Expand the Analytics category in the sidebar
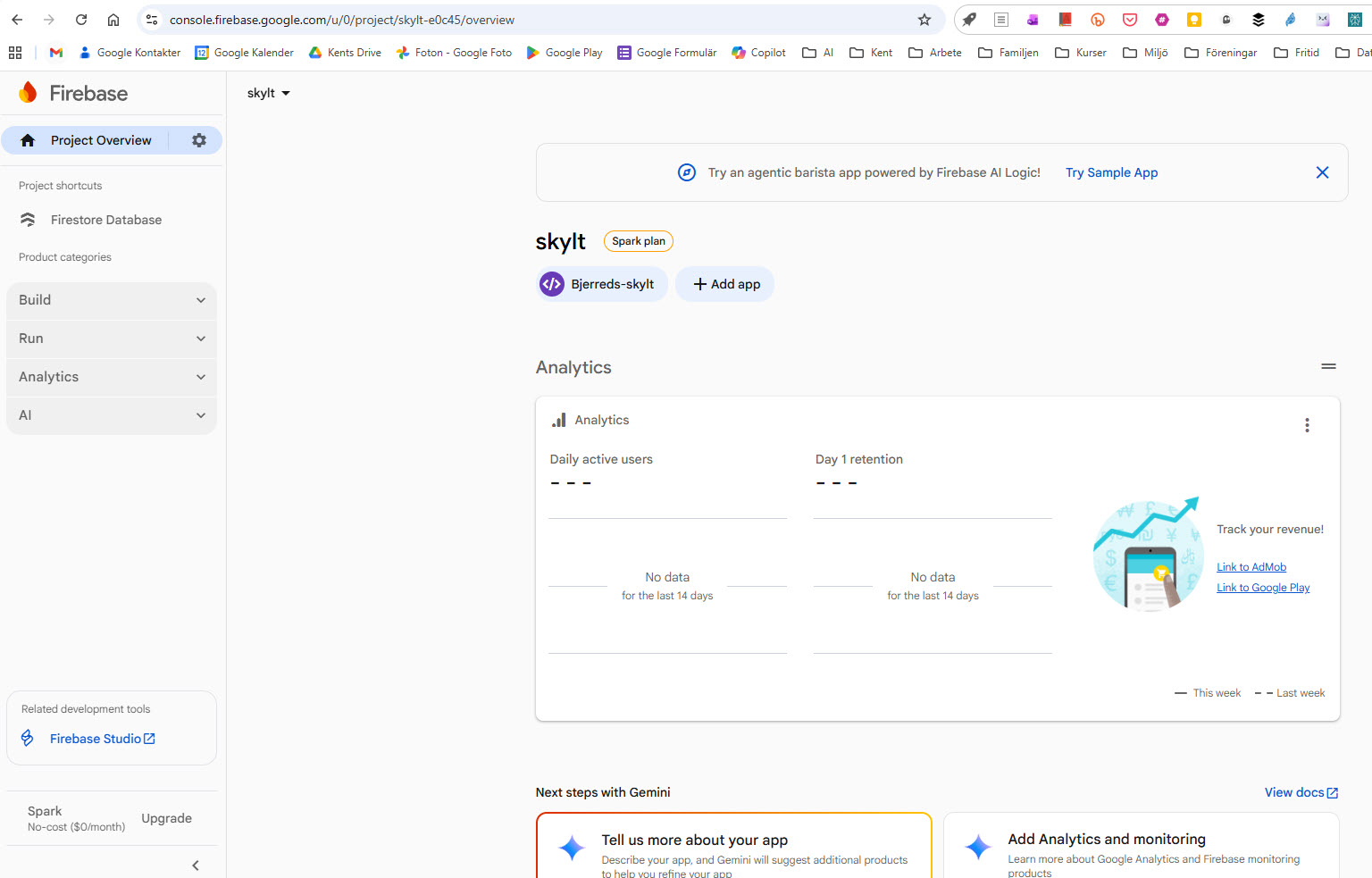This screenshot has height=878, width=1372. tap(112, 377)
